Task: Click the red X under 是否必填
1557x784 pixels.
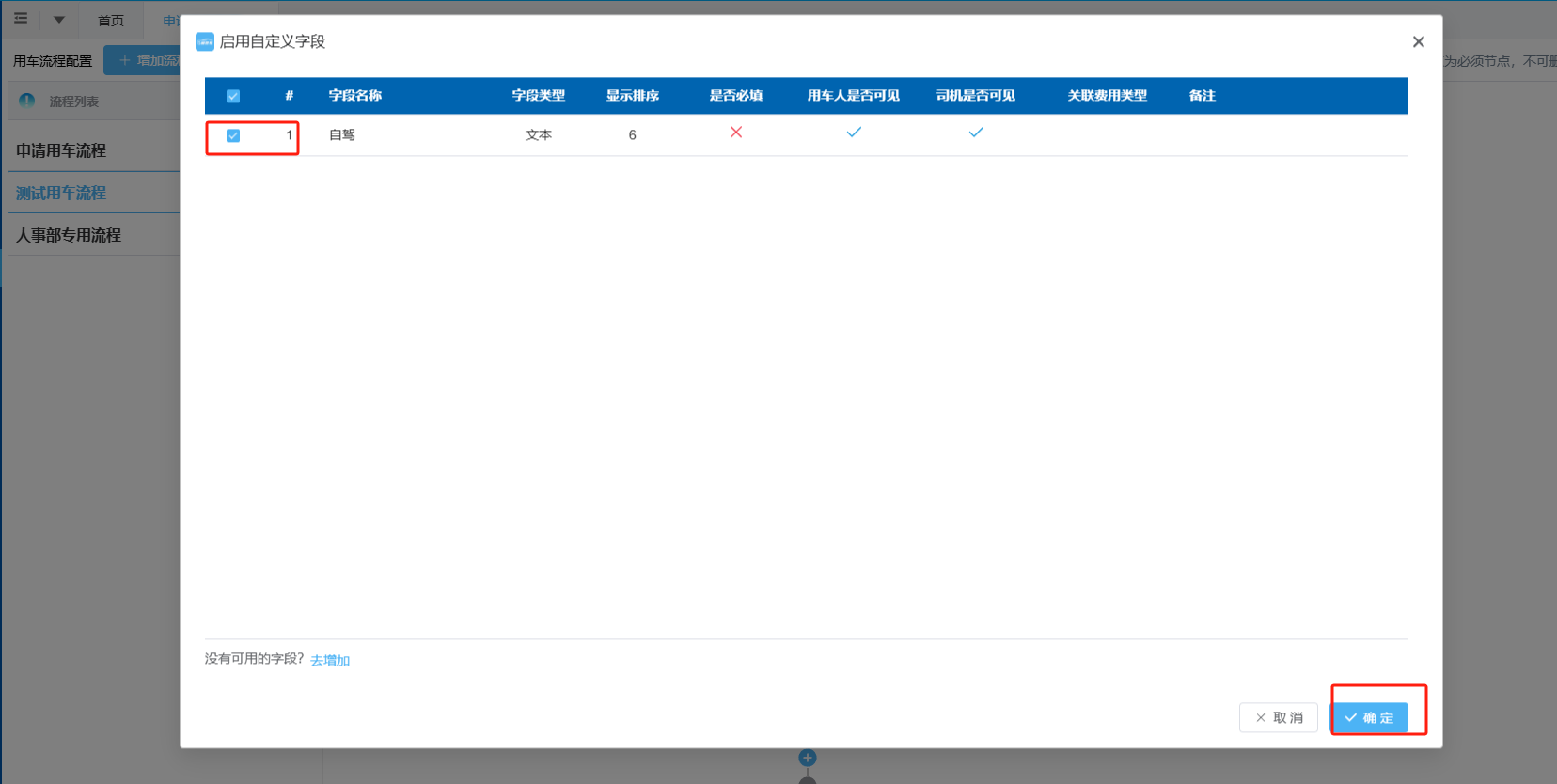Action: point(736,133)
